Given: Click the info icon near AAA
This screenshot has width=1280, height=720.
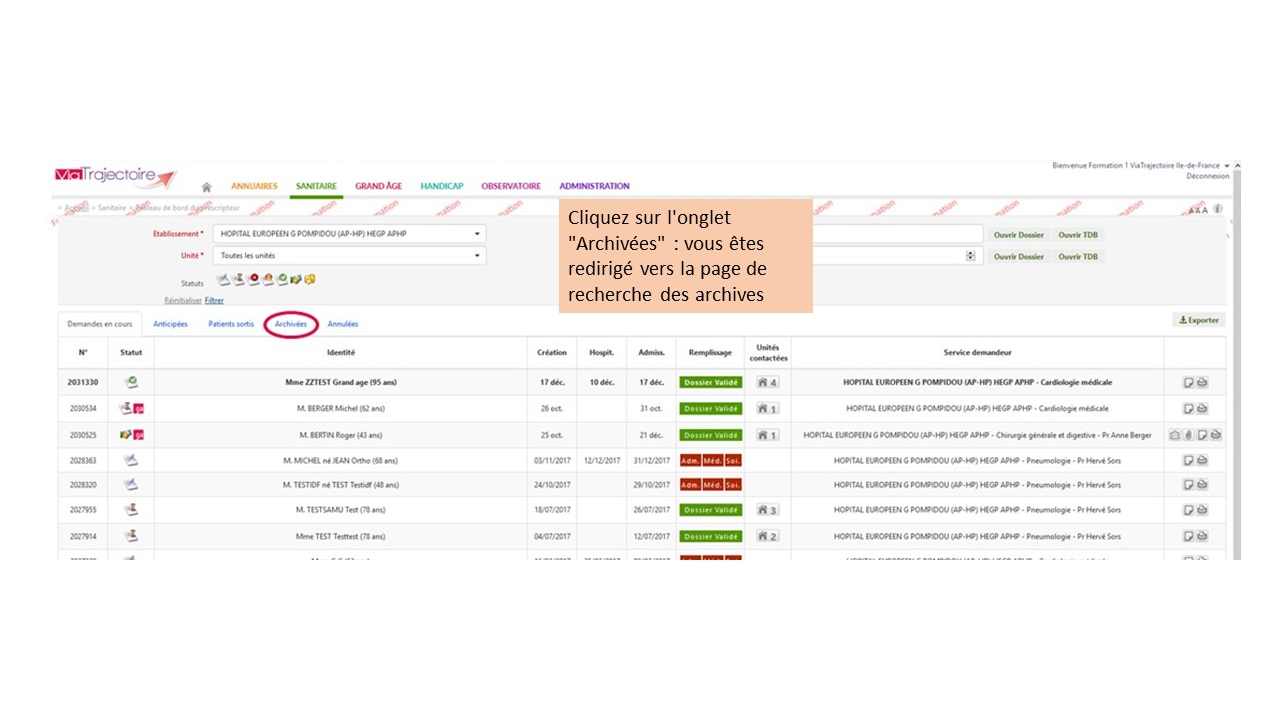Looking at the screenshot, I should 1219,209.
